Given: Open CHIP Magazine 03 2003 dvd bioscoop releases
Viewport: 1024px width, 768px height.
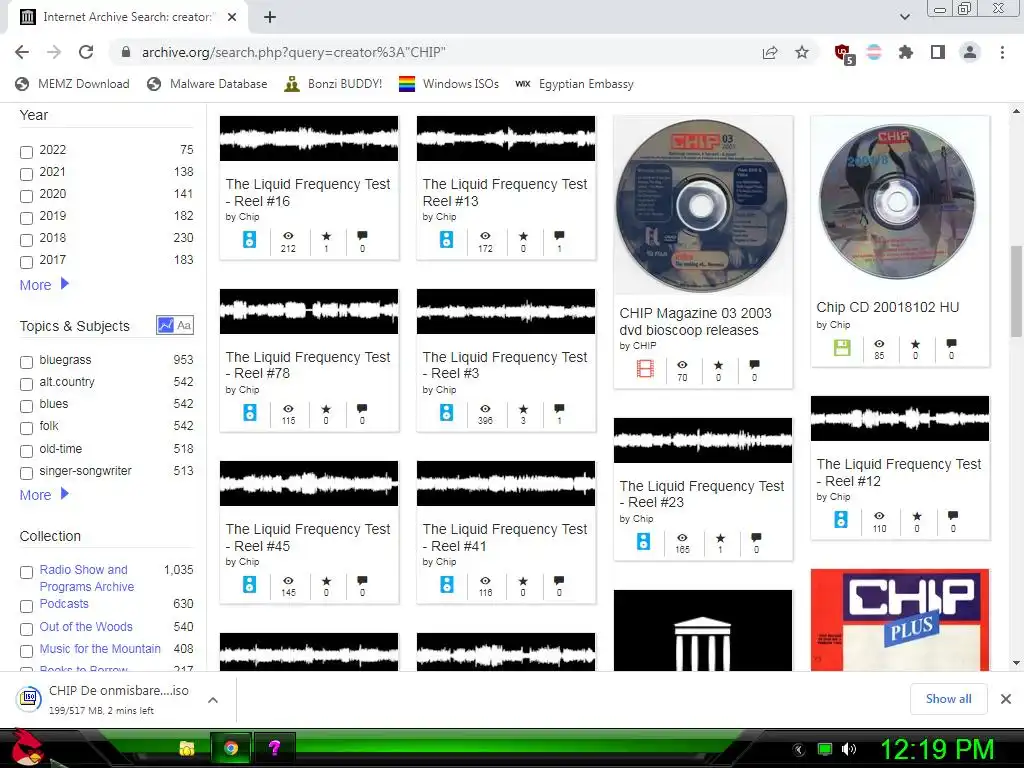Looking at the screenshot, I should (x=696, y=321).
